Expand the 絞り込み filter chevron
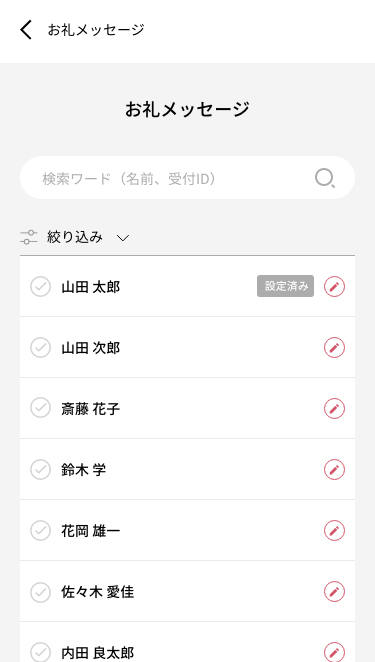The height and width of the screenshot is (662, 375). pos(122,238)
